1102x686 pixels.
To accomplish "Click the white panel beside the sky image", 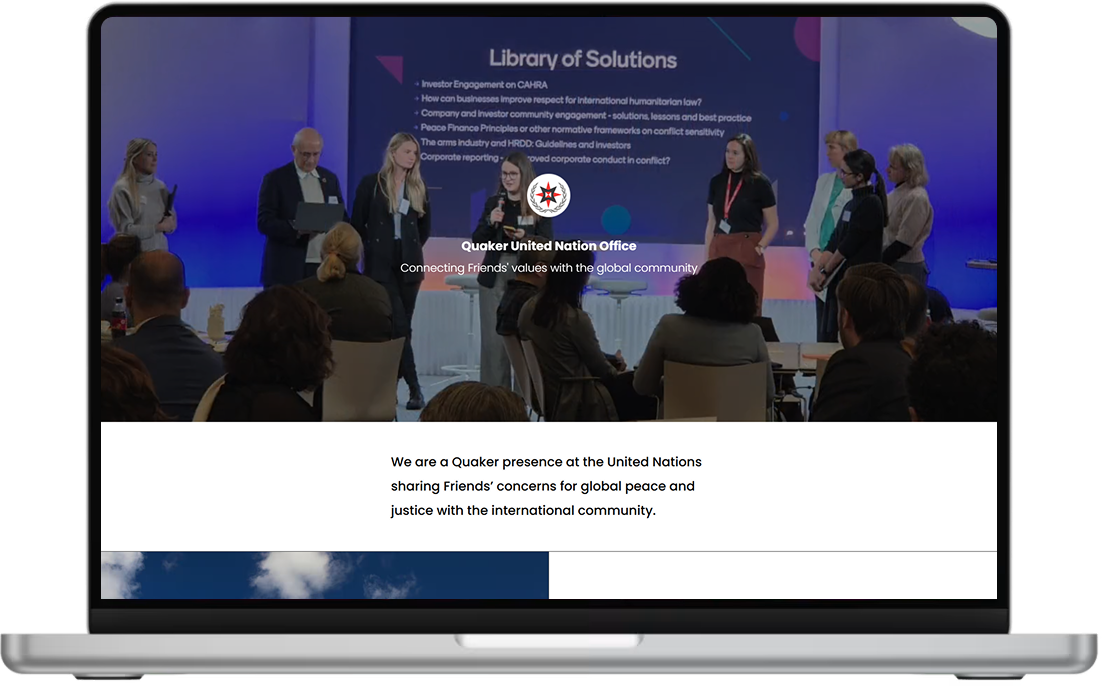I will coord(772,575).
